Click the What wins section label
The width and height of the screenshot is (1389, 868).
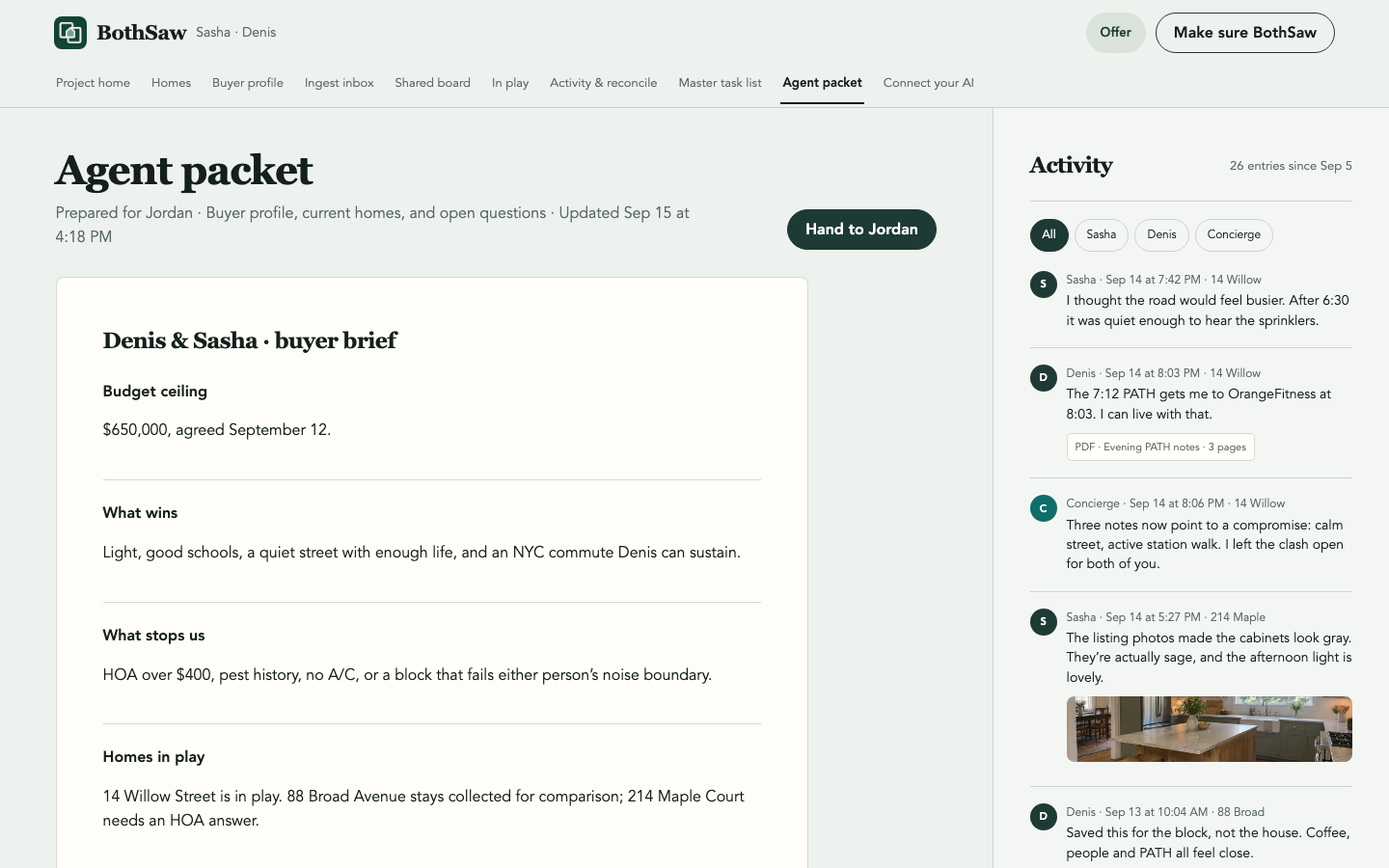coord(140,513)
